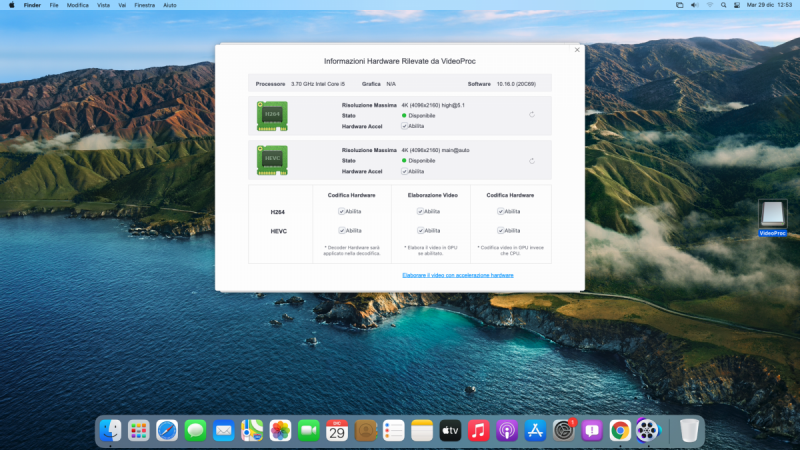The height and width of the screenshot is (450, 800).
Task: Open Safari from the Dock
Action: coord(167,430)
